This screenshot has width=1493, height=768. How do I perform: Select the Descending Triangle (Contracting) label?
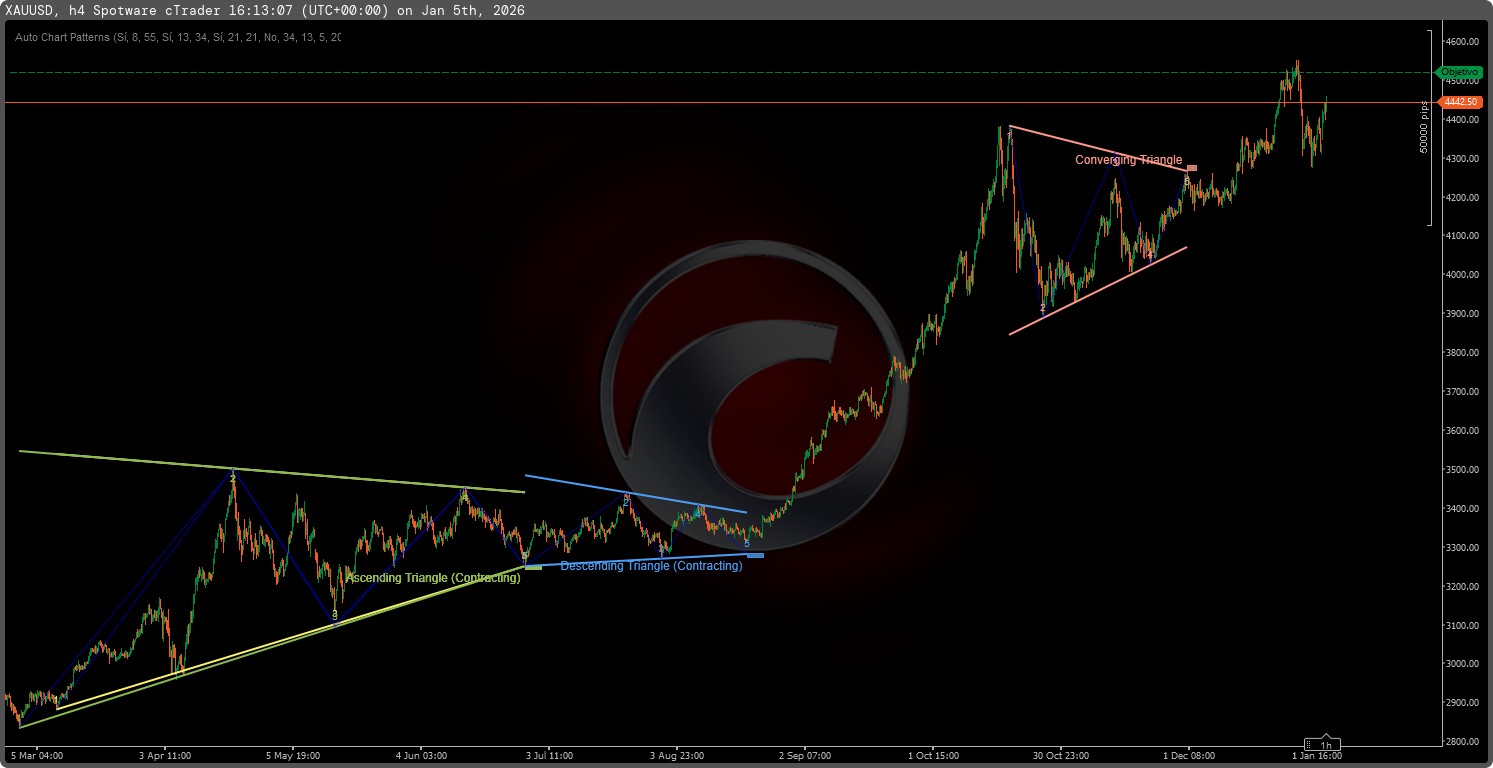click(x=651, y=566)
